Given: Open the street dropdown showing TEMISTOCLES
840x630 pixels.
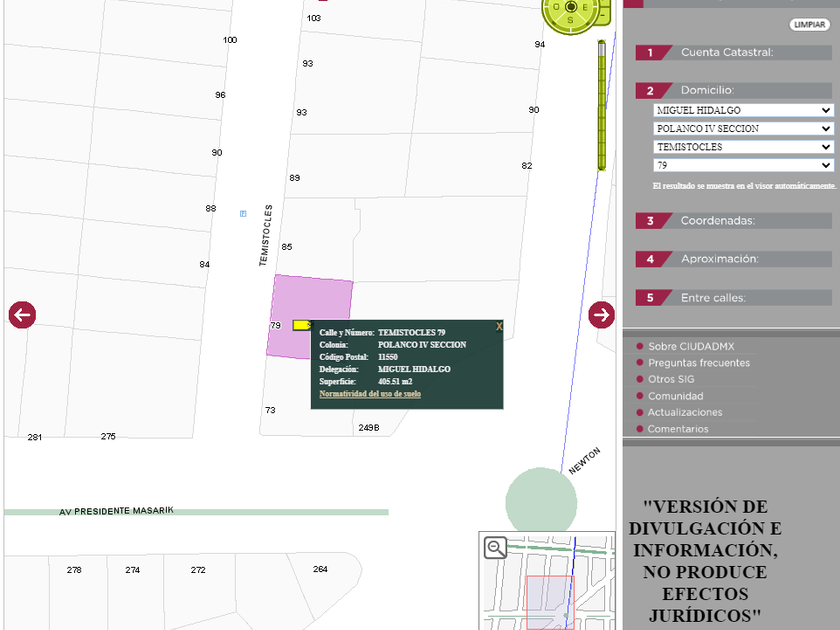Looking at the screenshot, I should pos(744,147).
